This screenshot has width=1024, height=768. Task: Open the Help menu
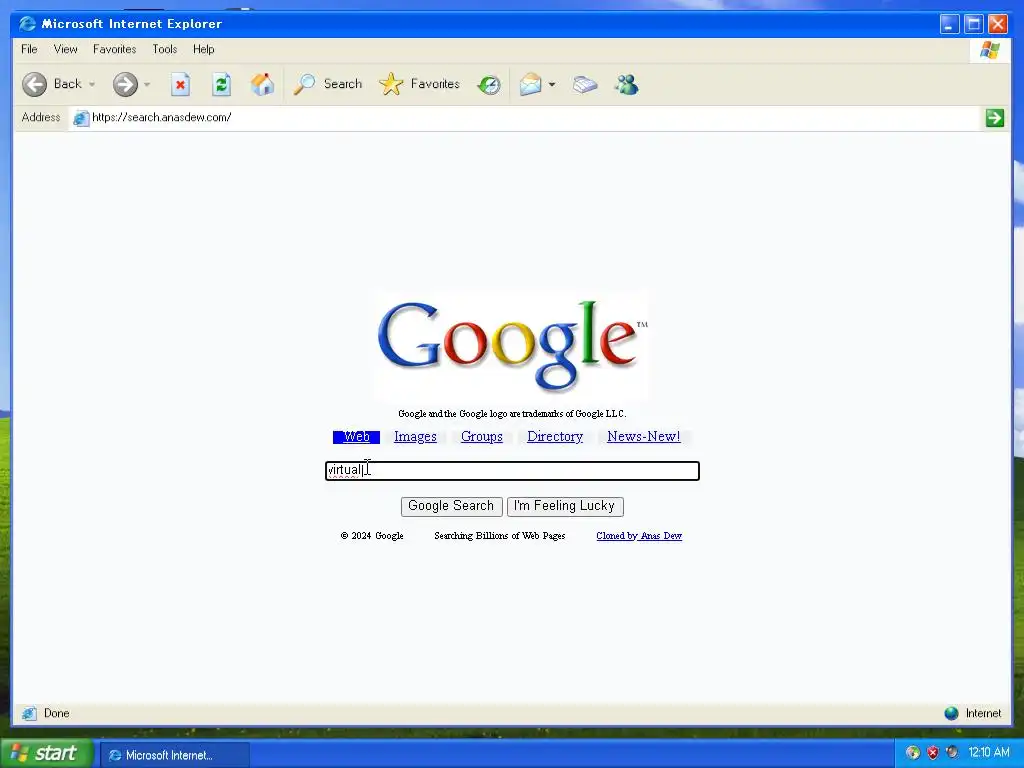tap(203, 49)
